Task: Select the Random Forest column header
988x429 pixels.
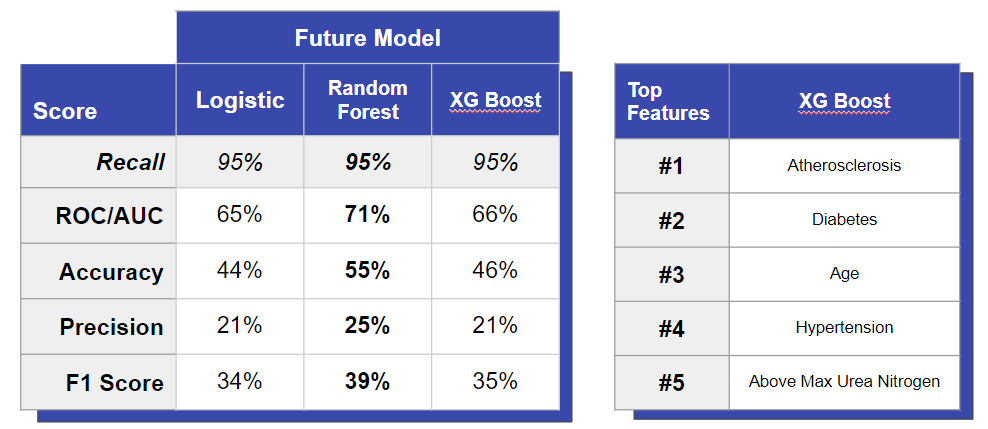Action: coord(367,100)
